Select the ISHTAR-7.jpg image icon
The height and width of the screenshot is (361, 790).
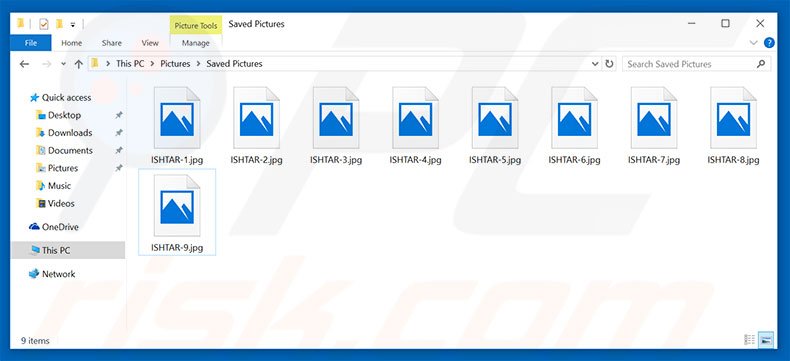[x=654, y=118]
